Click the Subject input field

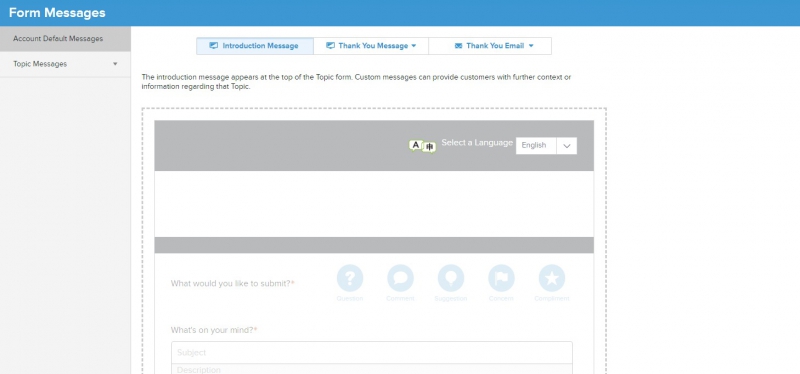coord(372,353)
